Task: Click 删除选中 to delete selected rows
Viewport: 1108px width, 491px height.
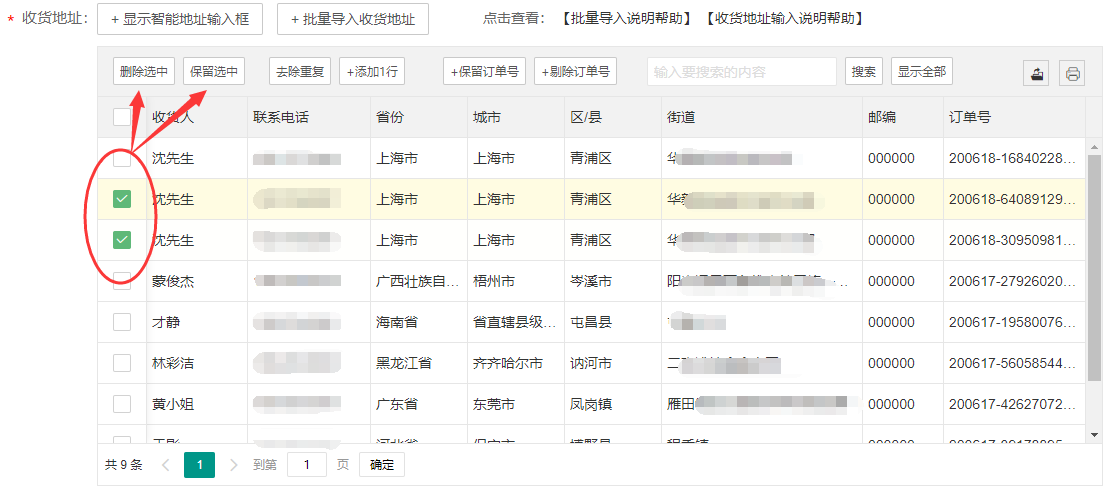Action: tap(143, 71)
